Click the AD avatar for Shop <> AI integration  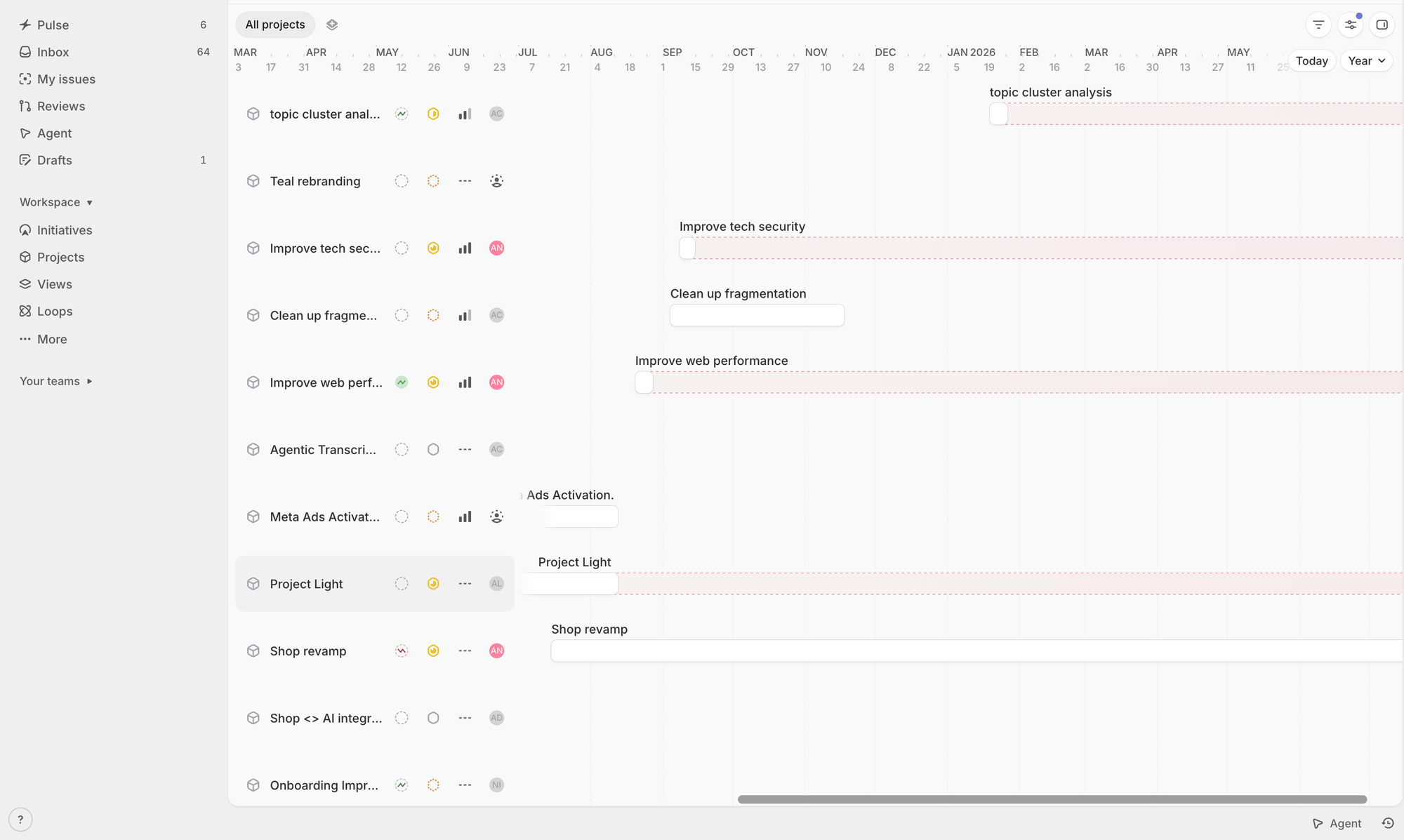pyautogui.click(x=496, y=718)
